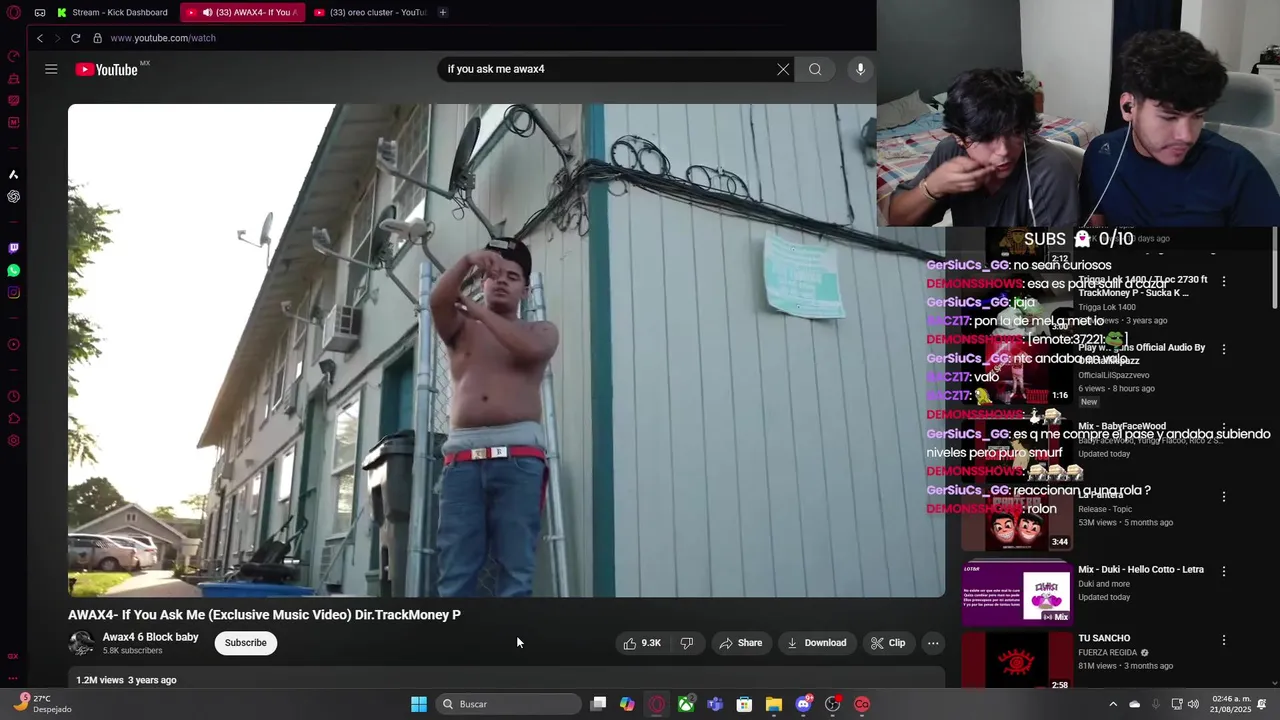The height and width of the screenshot is (720, 1280).
Task: Open the Awax4 channel avatar
Action: (81, 643)
